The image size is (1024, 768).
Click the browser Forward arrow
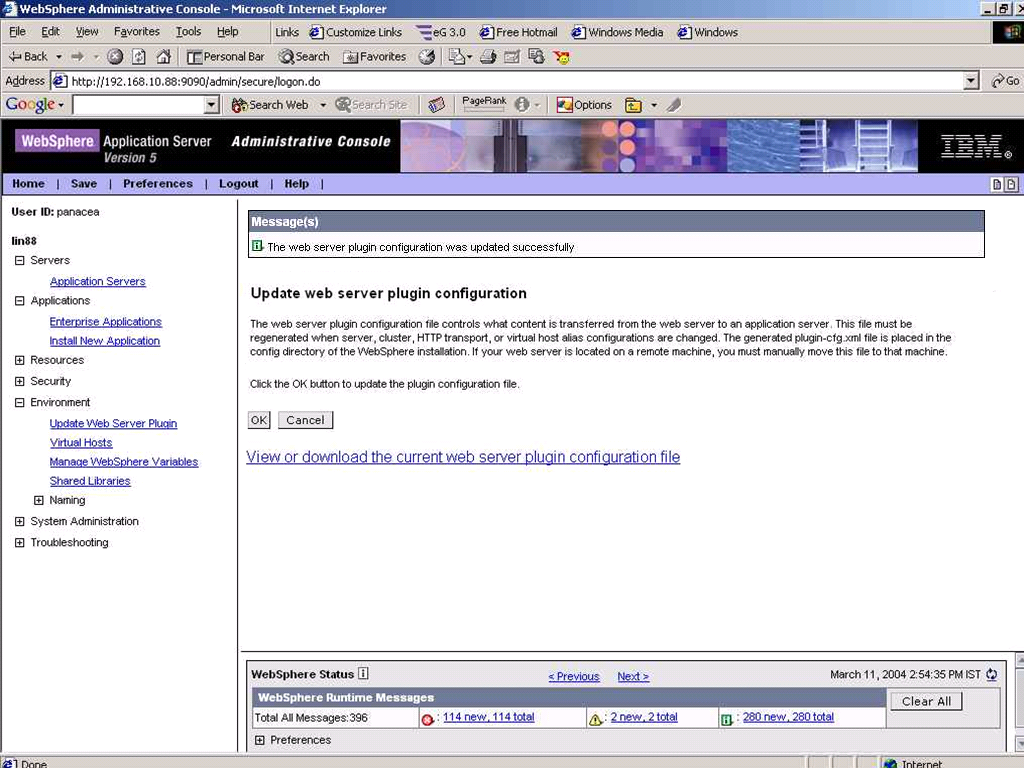coord(78,57)
